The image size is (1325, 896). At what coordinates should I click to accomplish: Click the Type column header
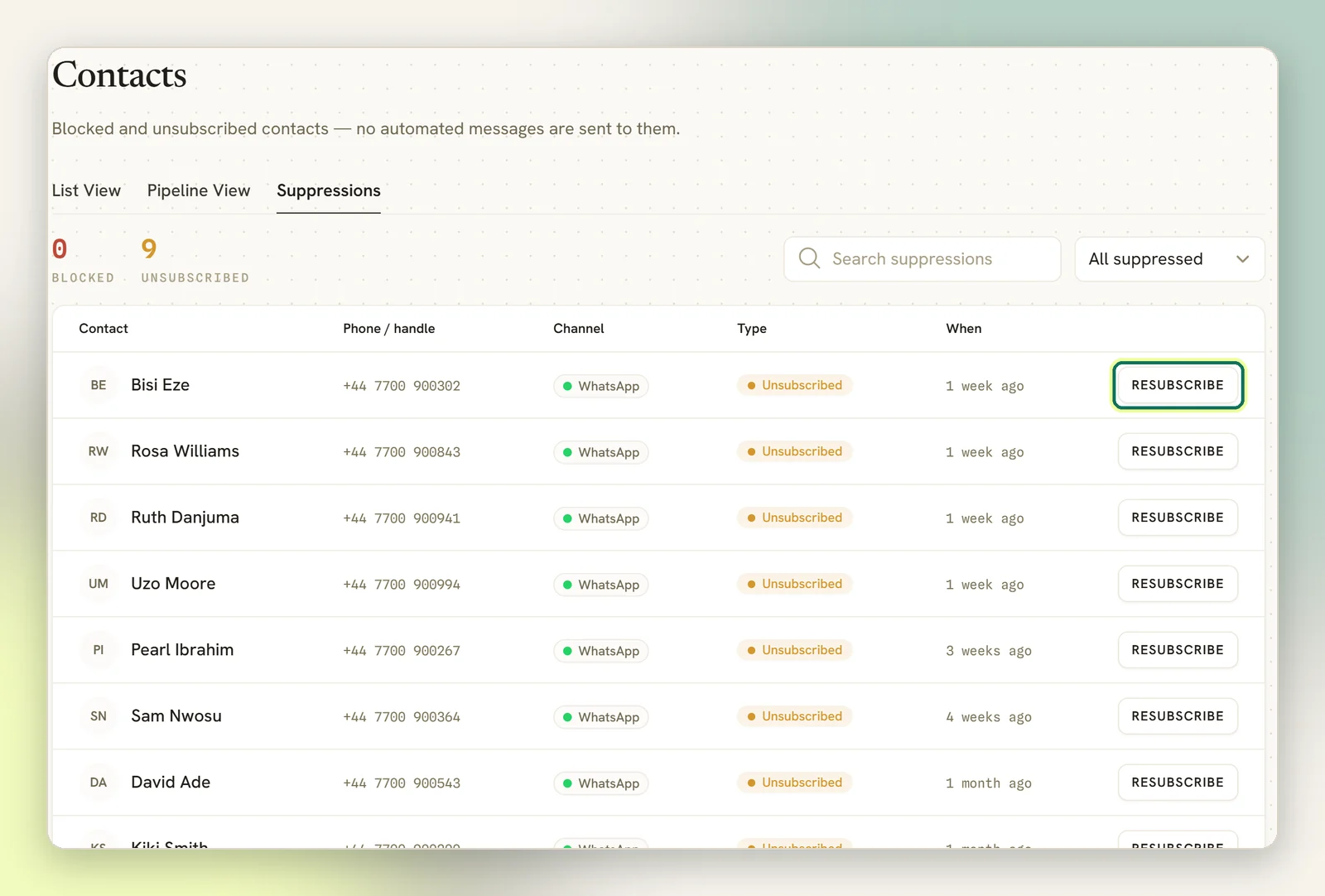coord(752,329)
